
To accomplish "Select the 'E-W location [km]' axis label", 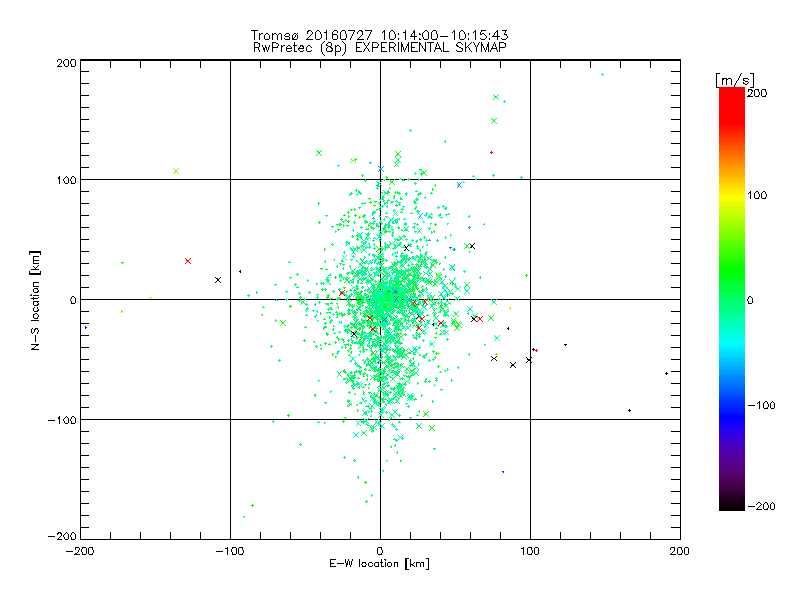I will tap(379, 563).
